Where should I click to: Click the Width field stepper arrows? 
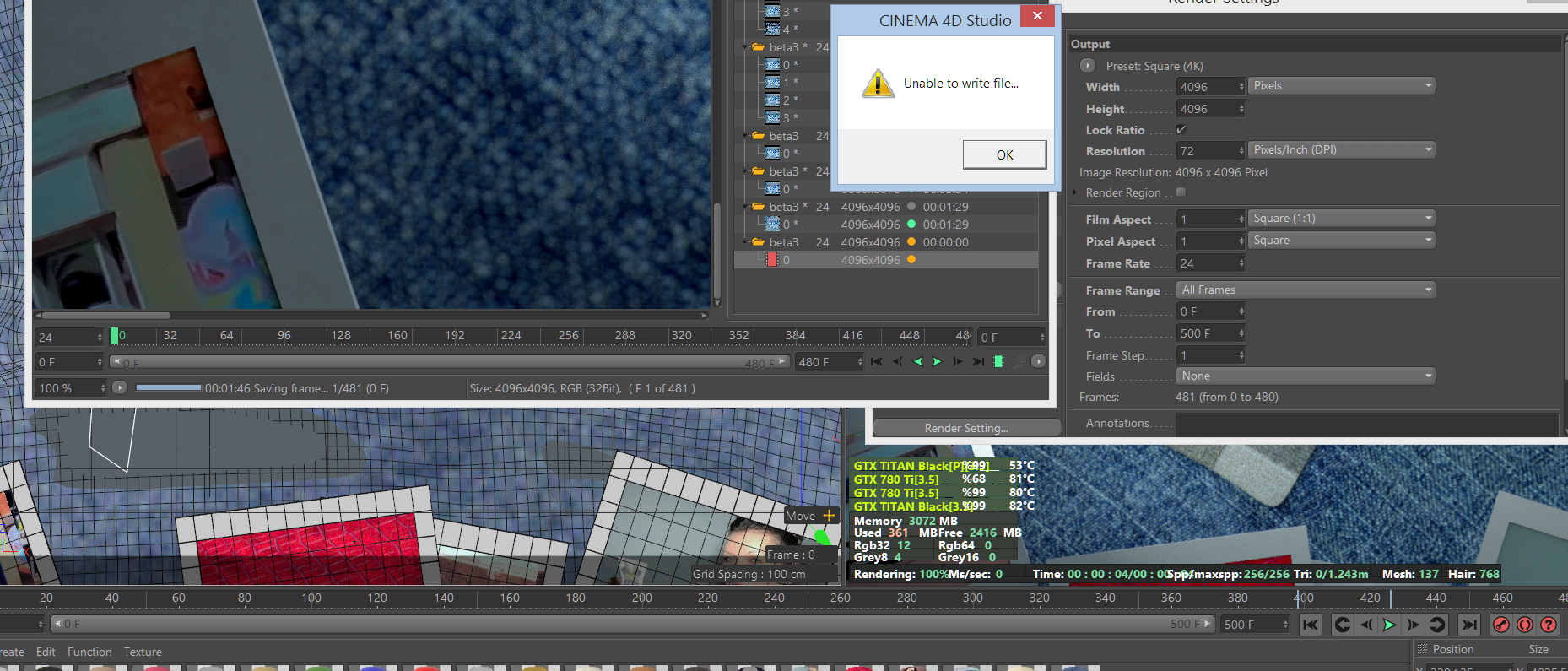1241,87
